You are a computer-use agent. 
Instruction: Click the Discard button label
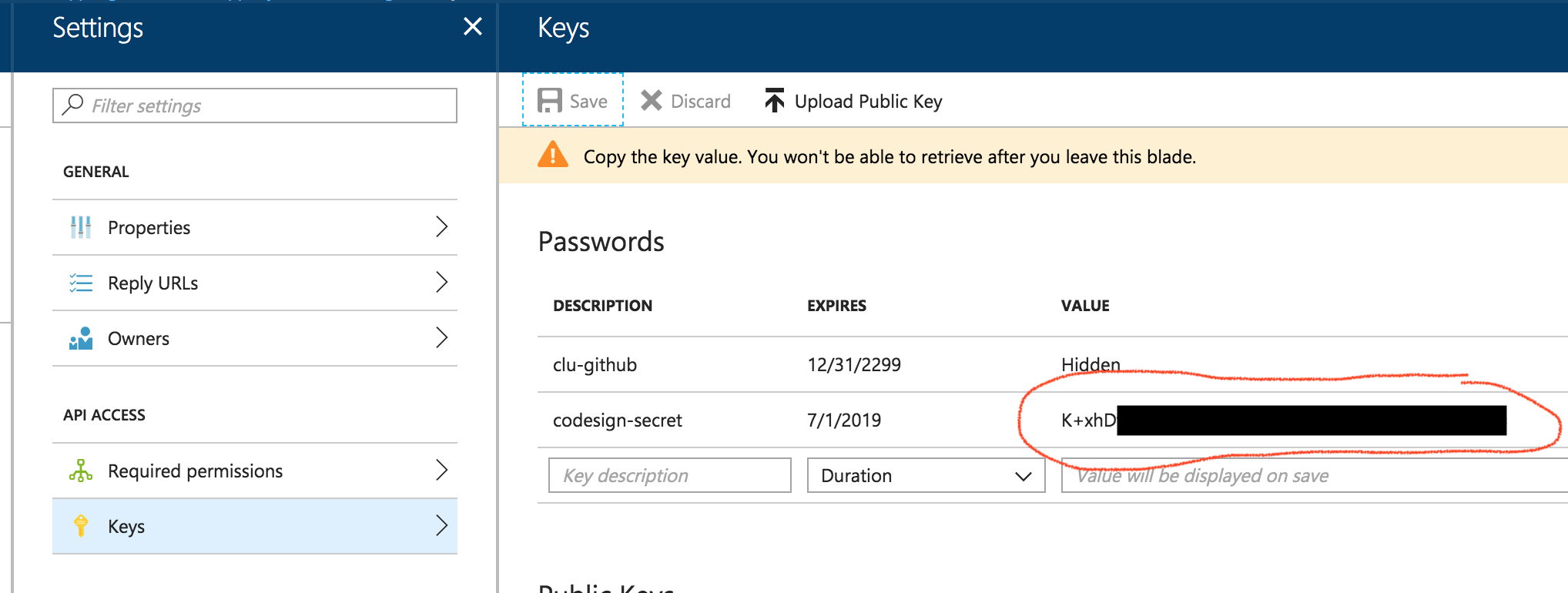[701, 102]
